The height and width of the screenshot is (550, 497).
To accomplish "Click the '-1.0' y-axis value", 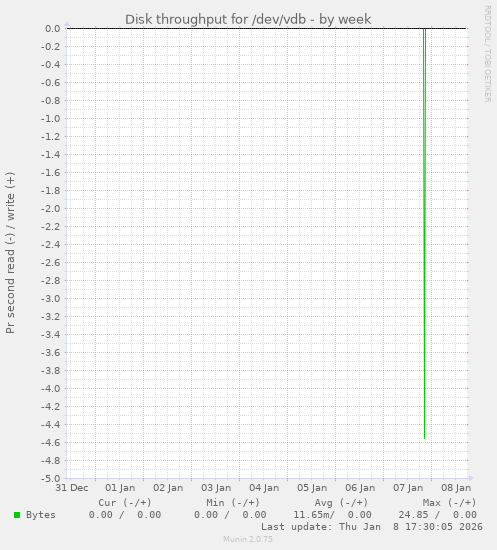I will coord(51,119).
